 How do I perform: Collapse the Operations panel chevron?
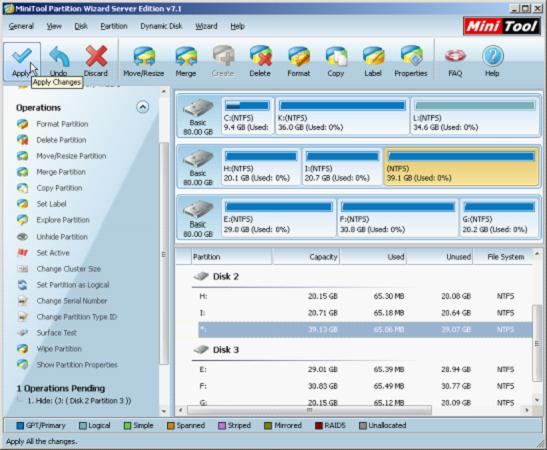coord(142,107)
